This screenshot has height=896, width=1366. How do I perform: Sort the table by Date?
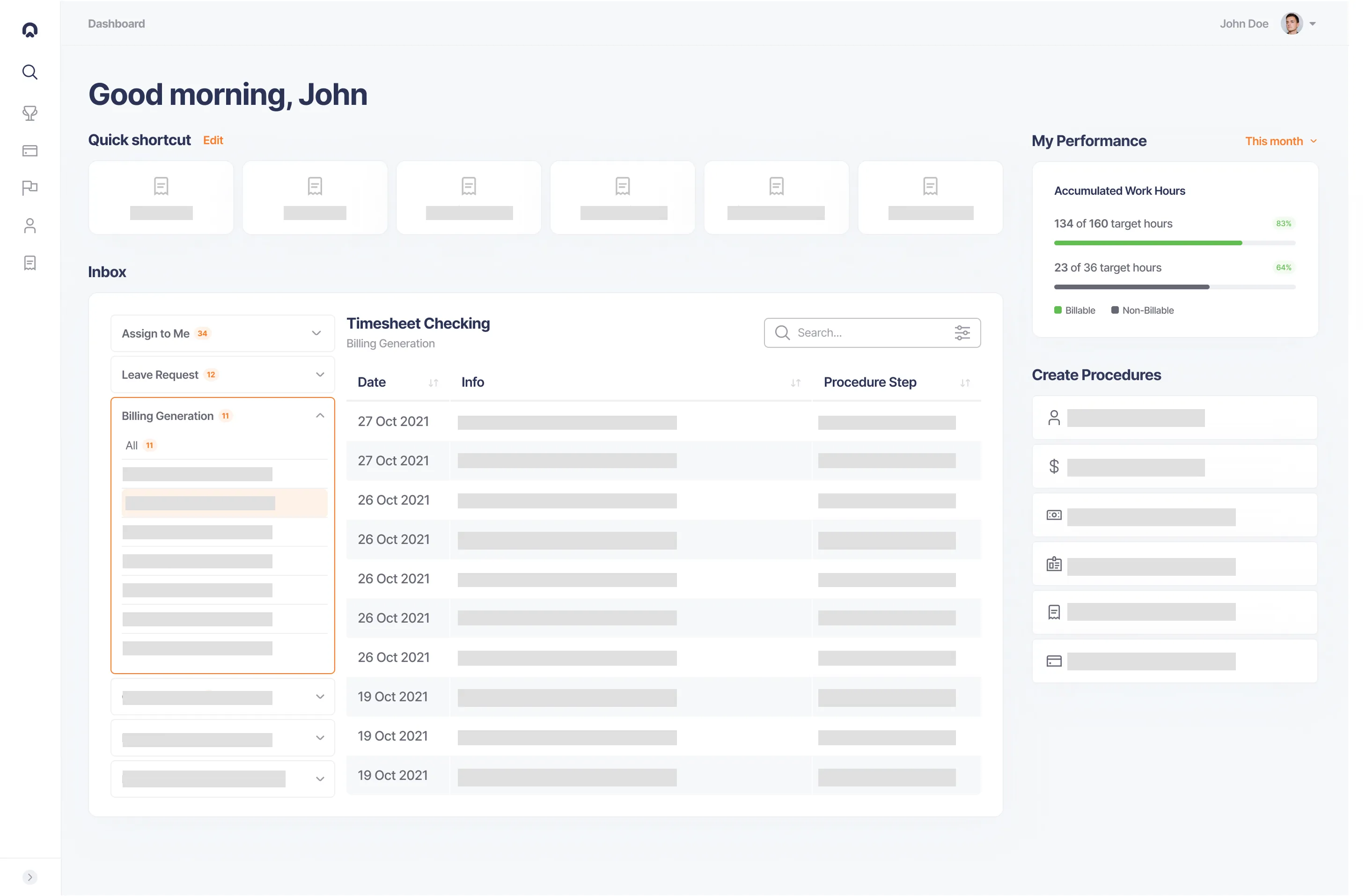[x=433, y=383]
